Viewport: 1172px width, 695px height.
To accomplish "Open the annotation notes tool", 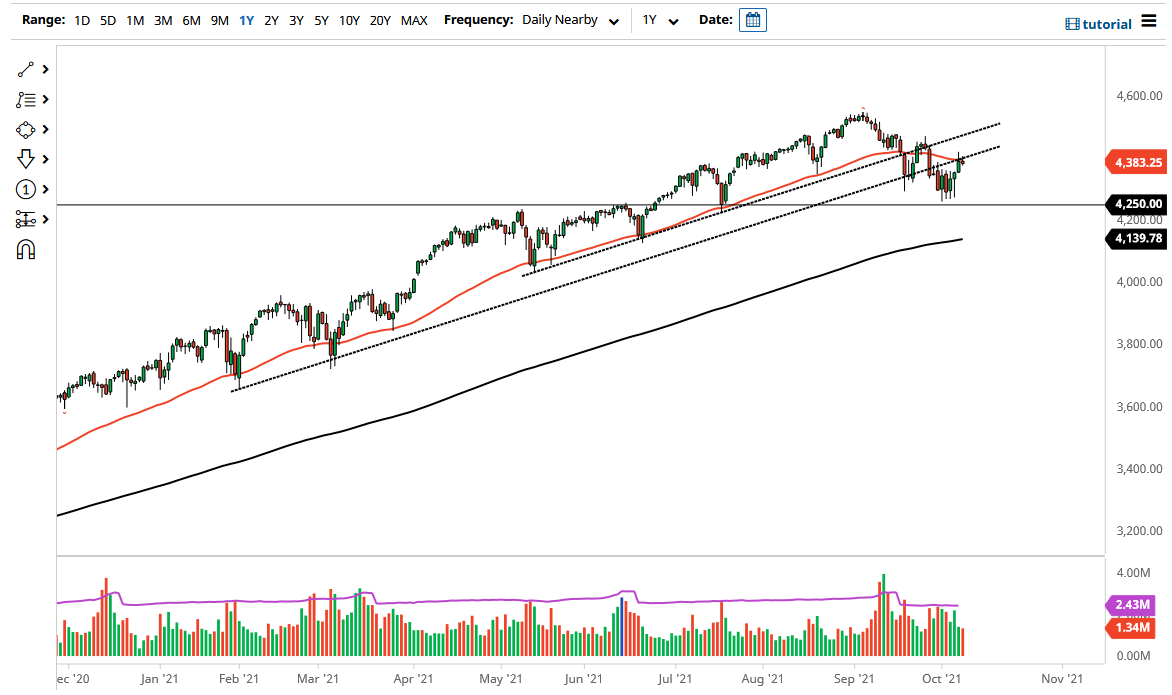I will click(x=26, y=99).
